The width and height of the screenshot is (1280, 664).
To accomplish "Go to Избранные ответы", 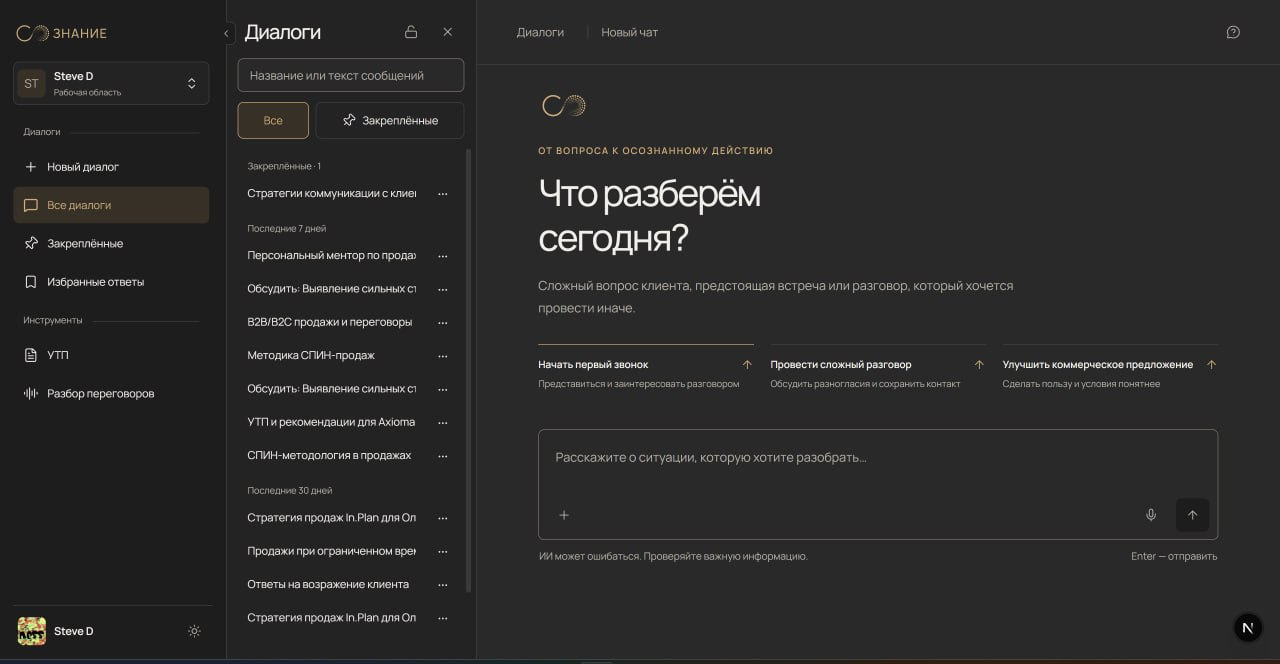I will [x=111, y=282].
